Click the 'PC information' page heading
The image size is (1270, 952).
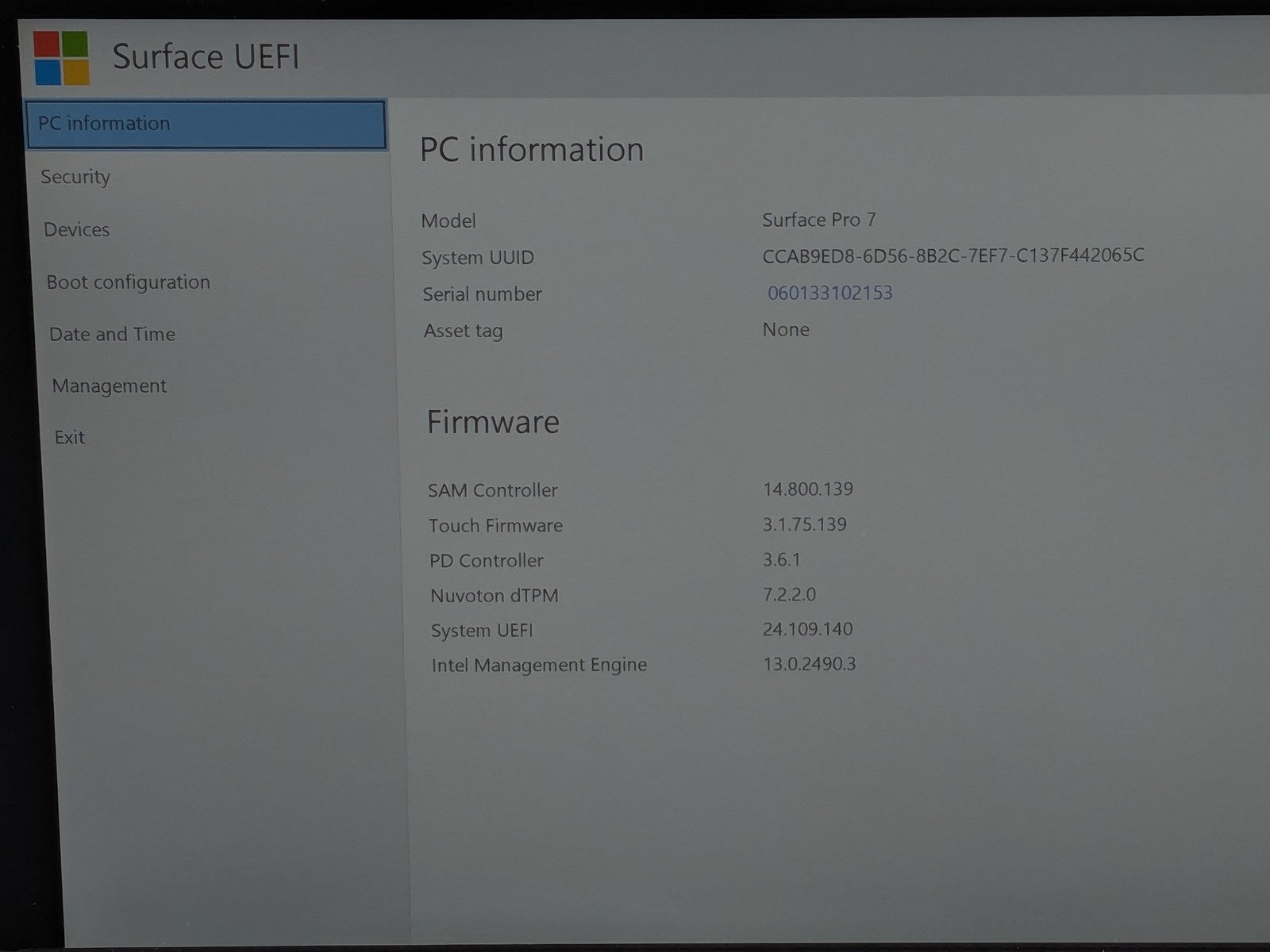(x=532, y=150)
